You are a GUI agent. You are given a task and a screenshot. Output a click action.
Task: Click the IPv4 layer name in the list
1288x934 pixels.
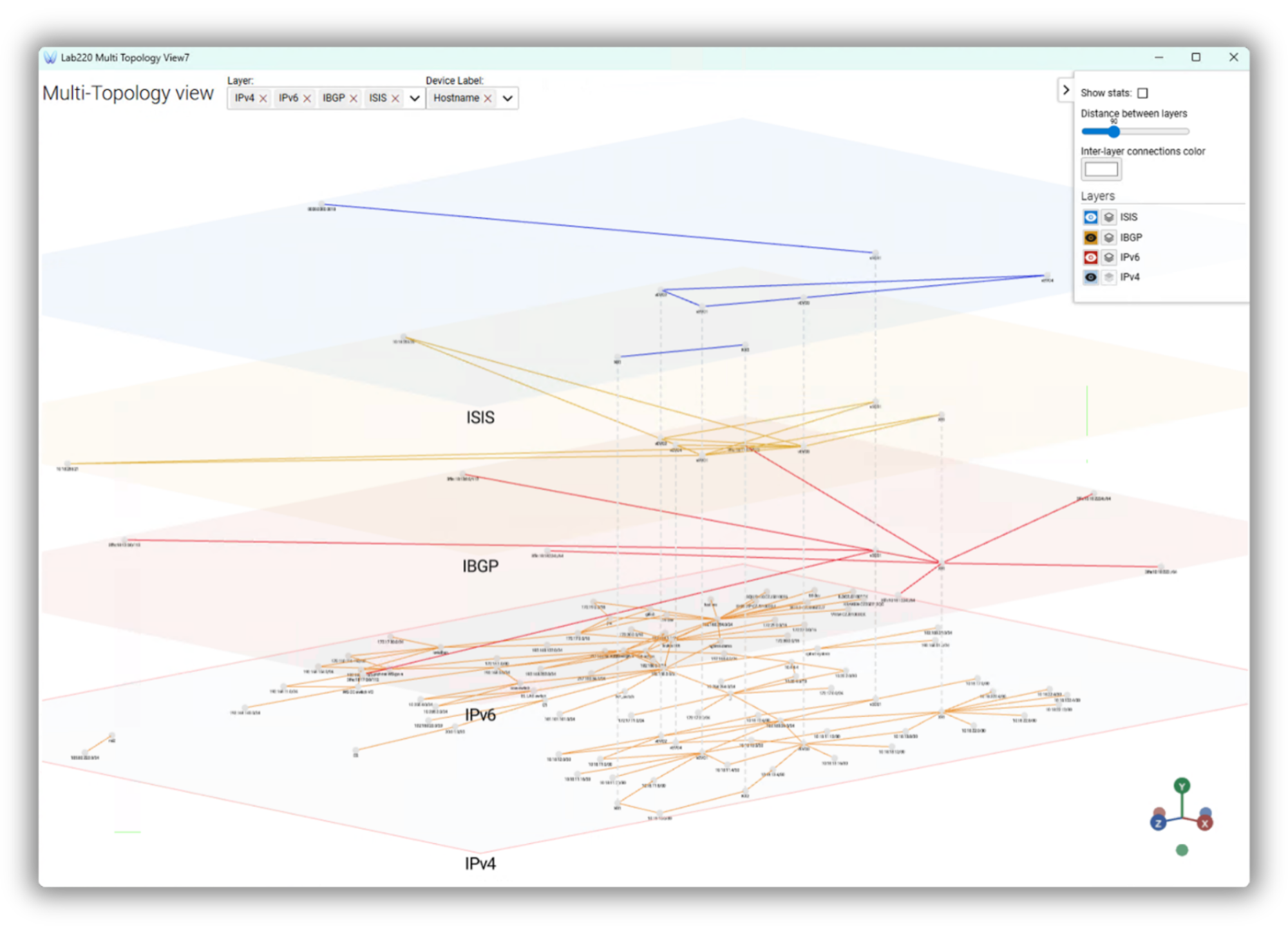pyautogui.click(x=1130, y=278)
